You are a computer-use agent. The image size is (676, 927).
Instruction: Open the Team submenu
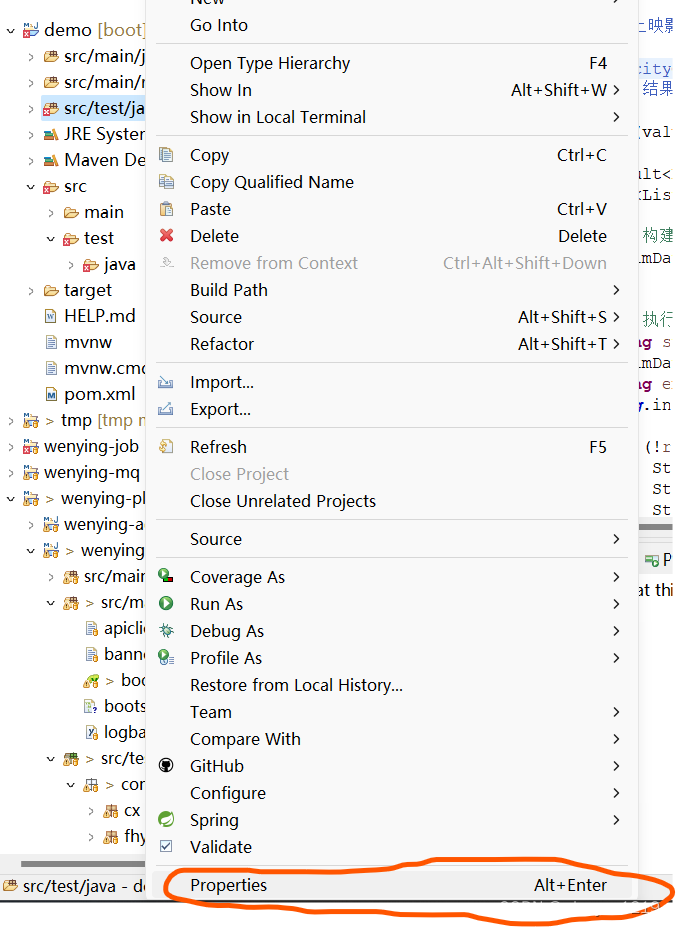pyautogui.click(x=392, y=712)
